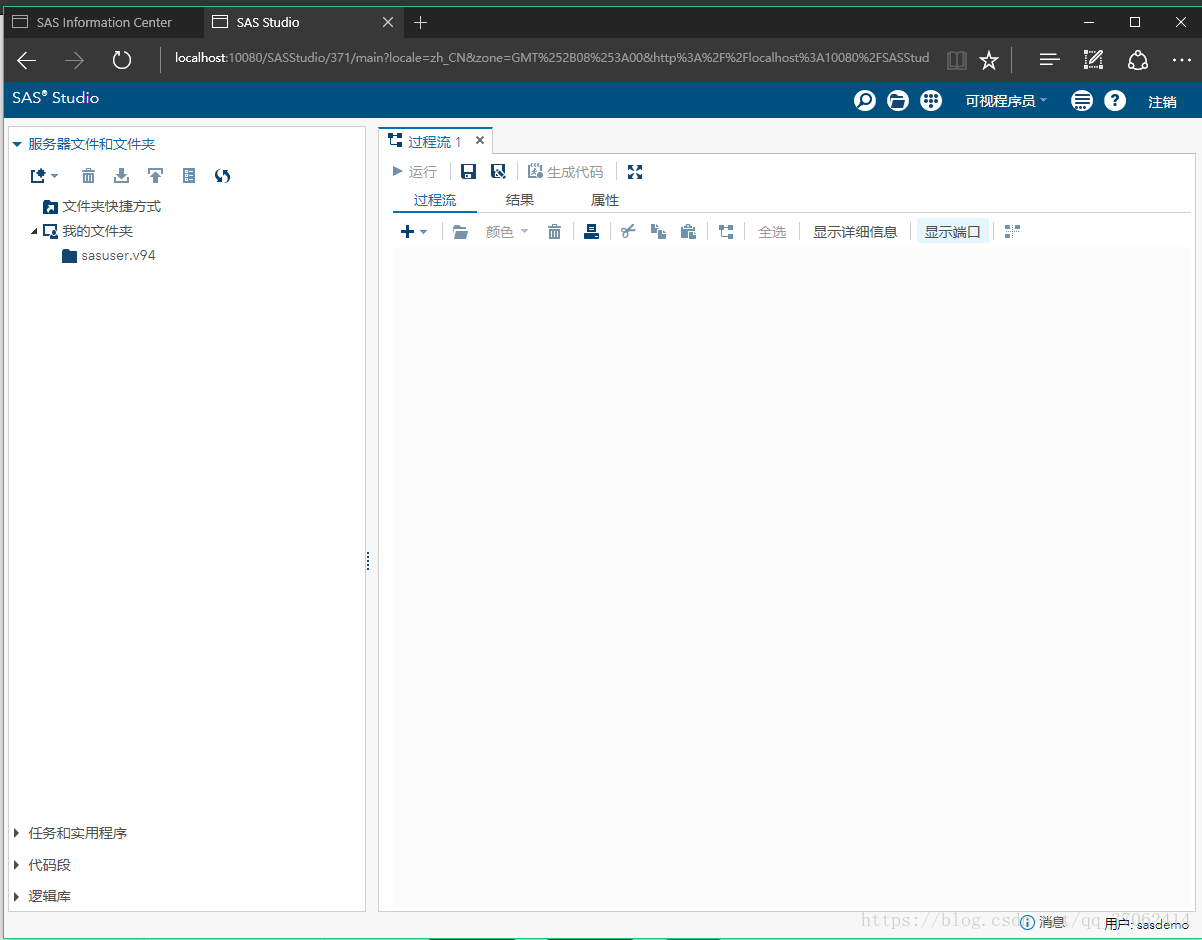Select the sasuser.v94 folder

pyautogui.click(x=118, y=256)
